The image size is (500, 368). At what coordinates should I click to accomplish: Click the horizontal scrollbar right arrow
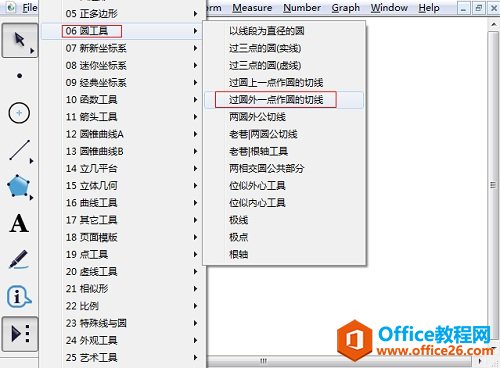click(480, 361)
